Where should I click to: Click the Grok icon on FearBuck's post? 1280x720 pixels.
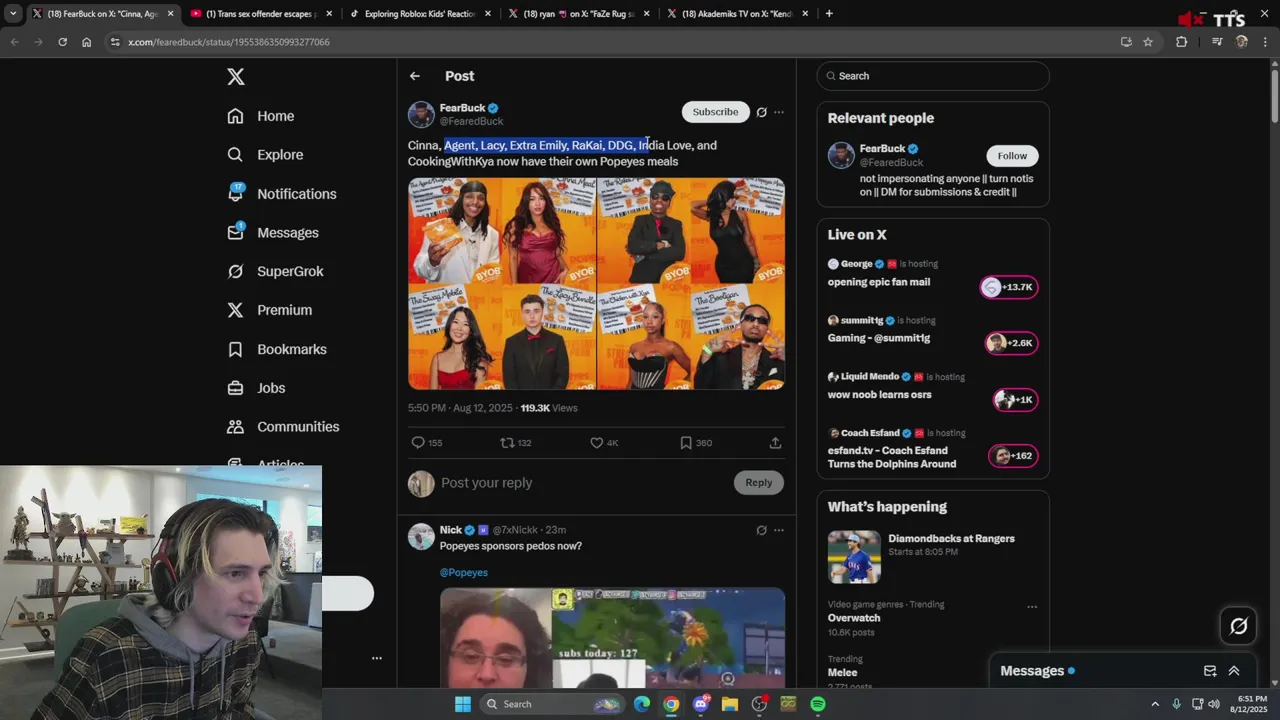point(761,112)
